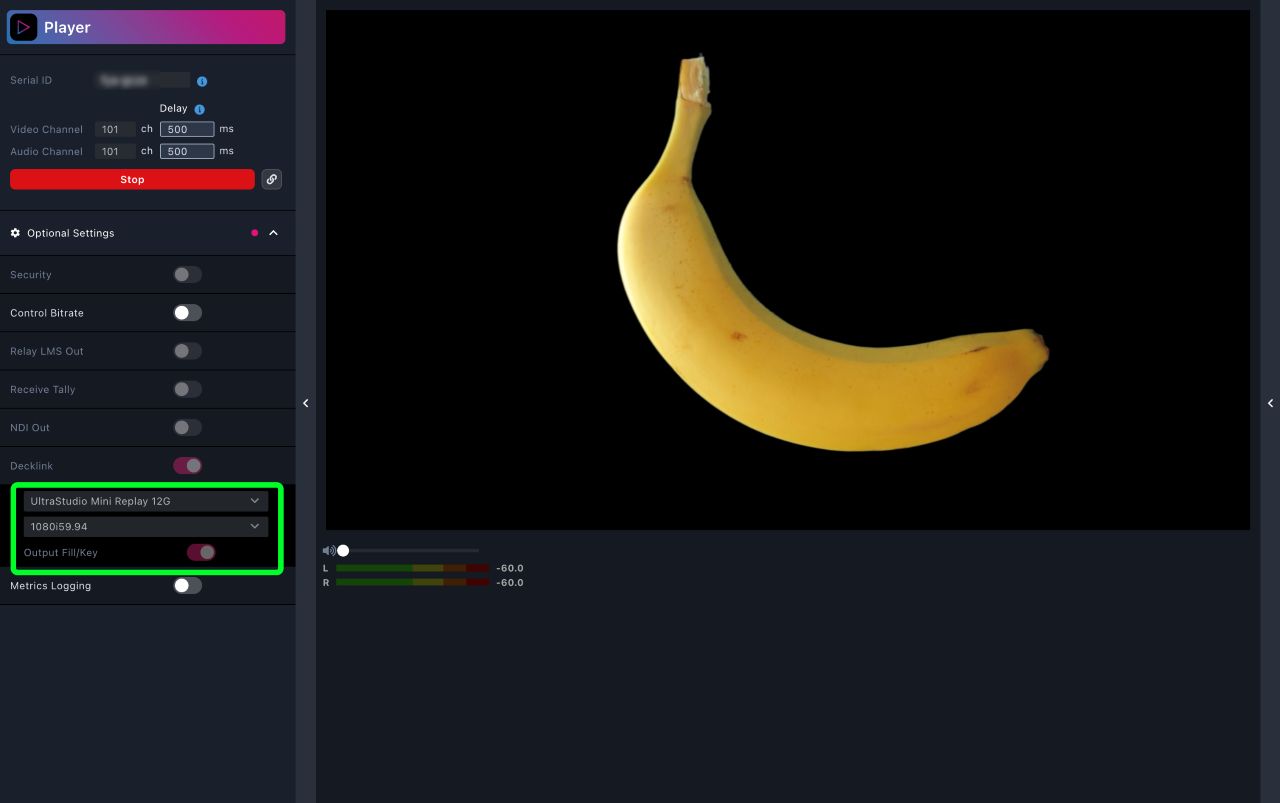Enable the NDI Out switch
1280x803 pixels.
point(187,427)
